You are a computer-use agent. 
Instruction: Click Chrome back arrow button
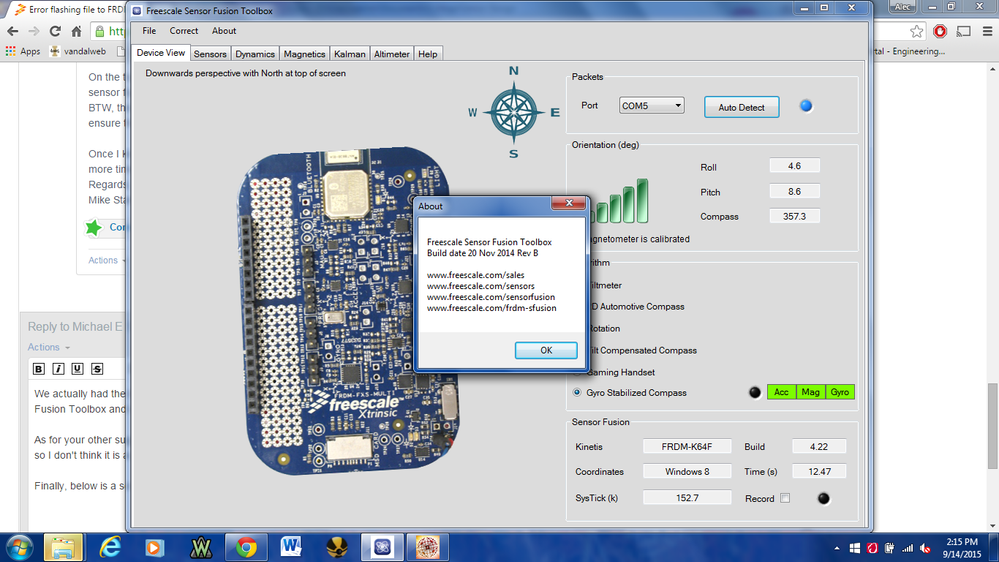(x=13, y=31)
